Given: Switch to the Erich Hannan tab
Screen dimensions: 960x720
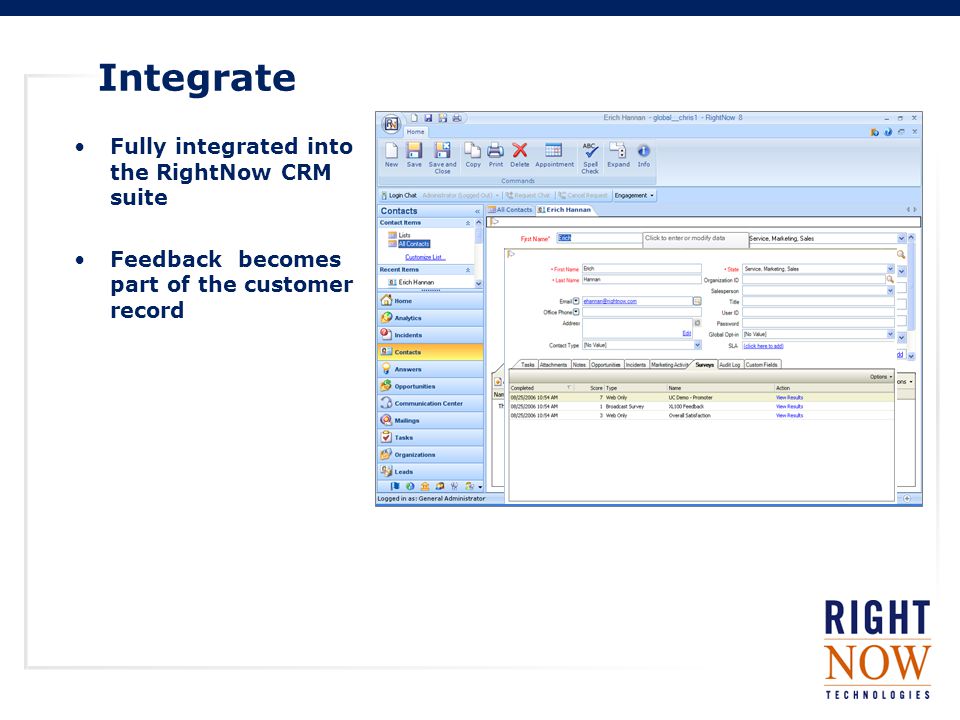Looking at the screenshot, I should coord(564,209).
